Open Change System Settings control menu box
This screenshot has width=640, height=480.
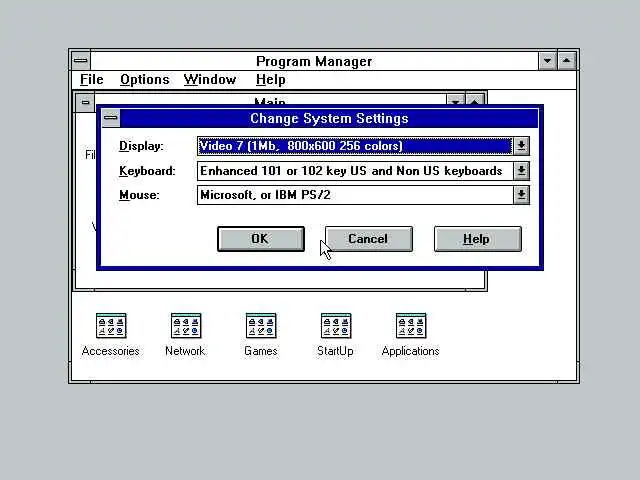click(111, 118)
